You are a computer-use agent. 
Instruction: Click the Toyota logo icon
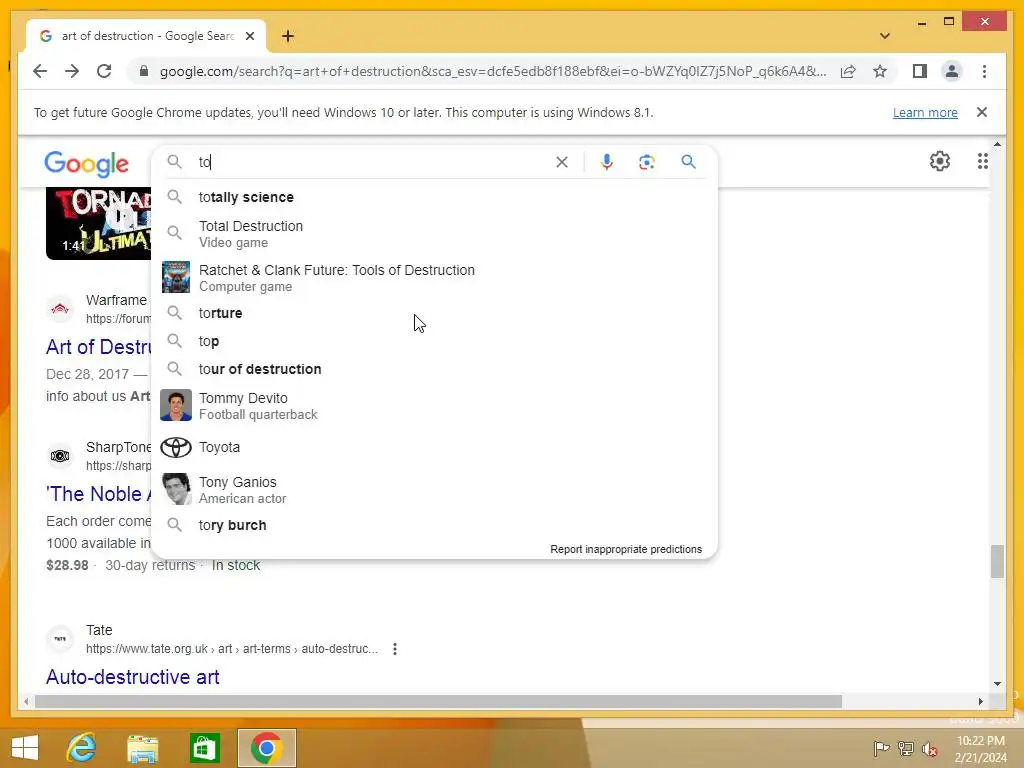176,447
